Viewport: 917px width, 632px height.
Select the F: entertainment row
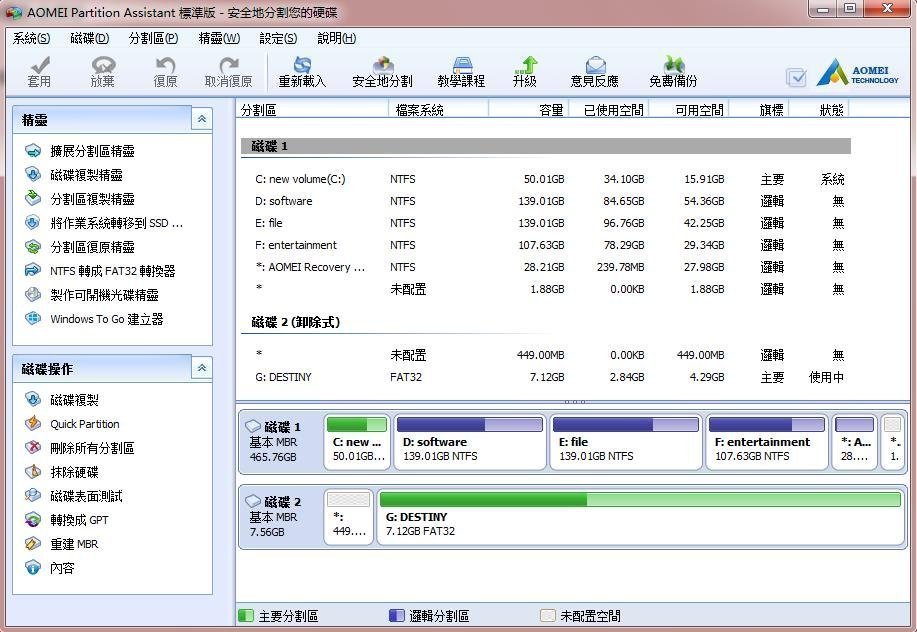pyautogui.click(x=546, y=245)
